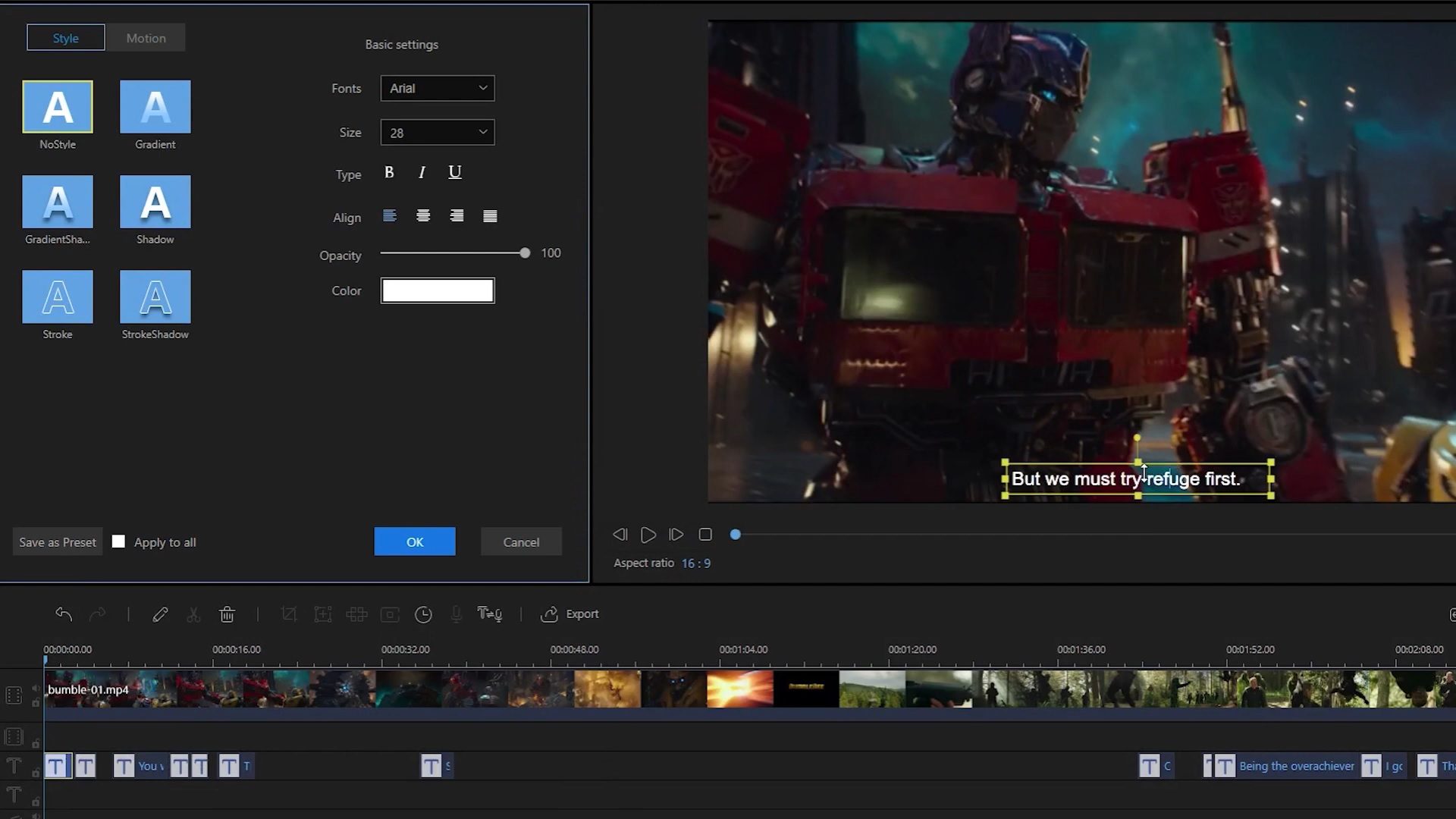This screenshot has width=1456, height=819.
Task: Select the Edit pencil tool
Action: [161, 614]
